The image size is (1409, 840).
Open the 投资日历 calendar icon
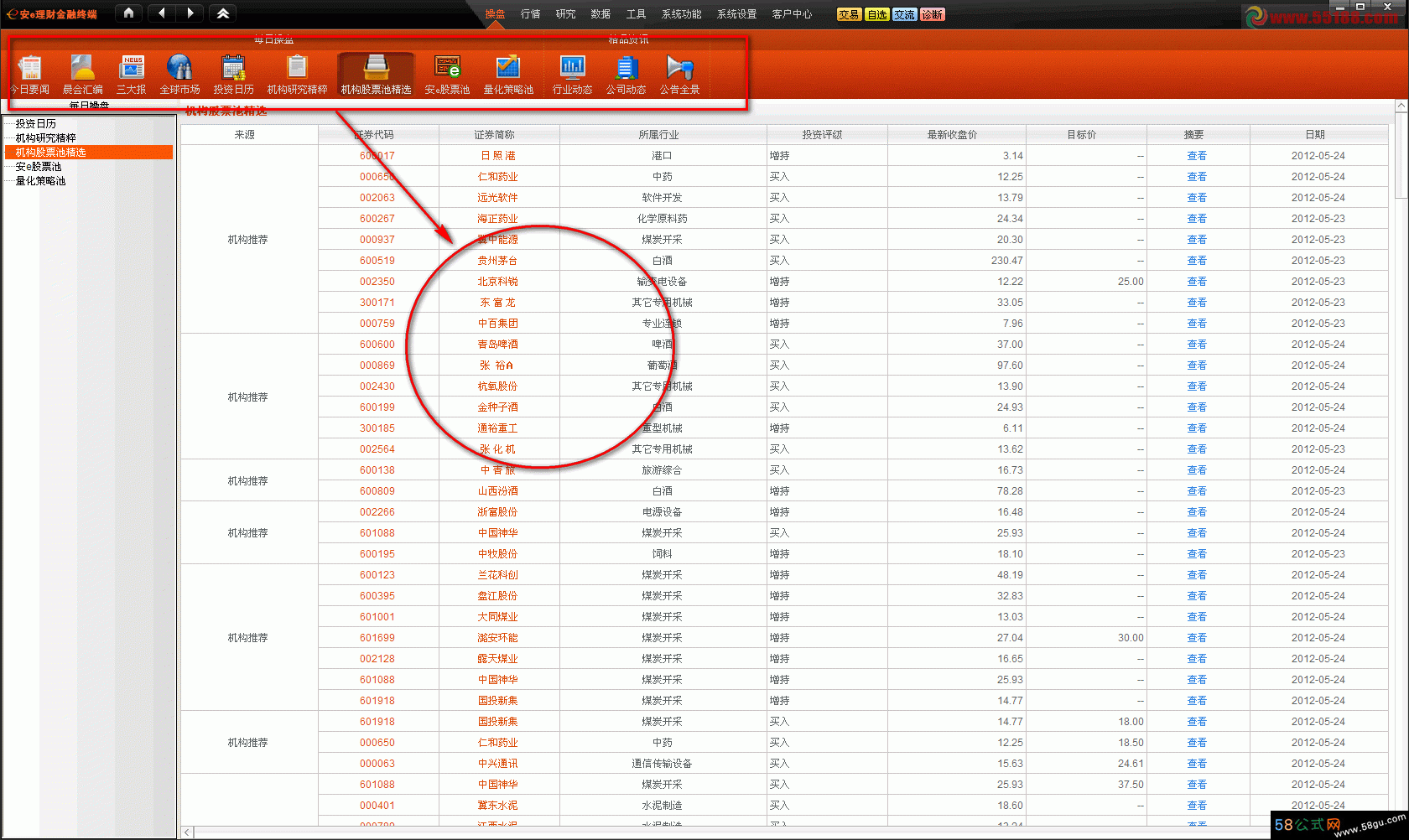pos(233,74)
